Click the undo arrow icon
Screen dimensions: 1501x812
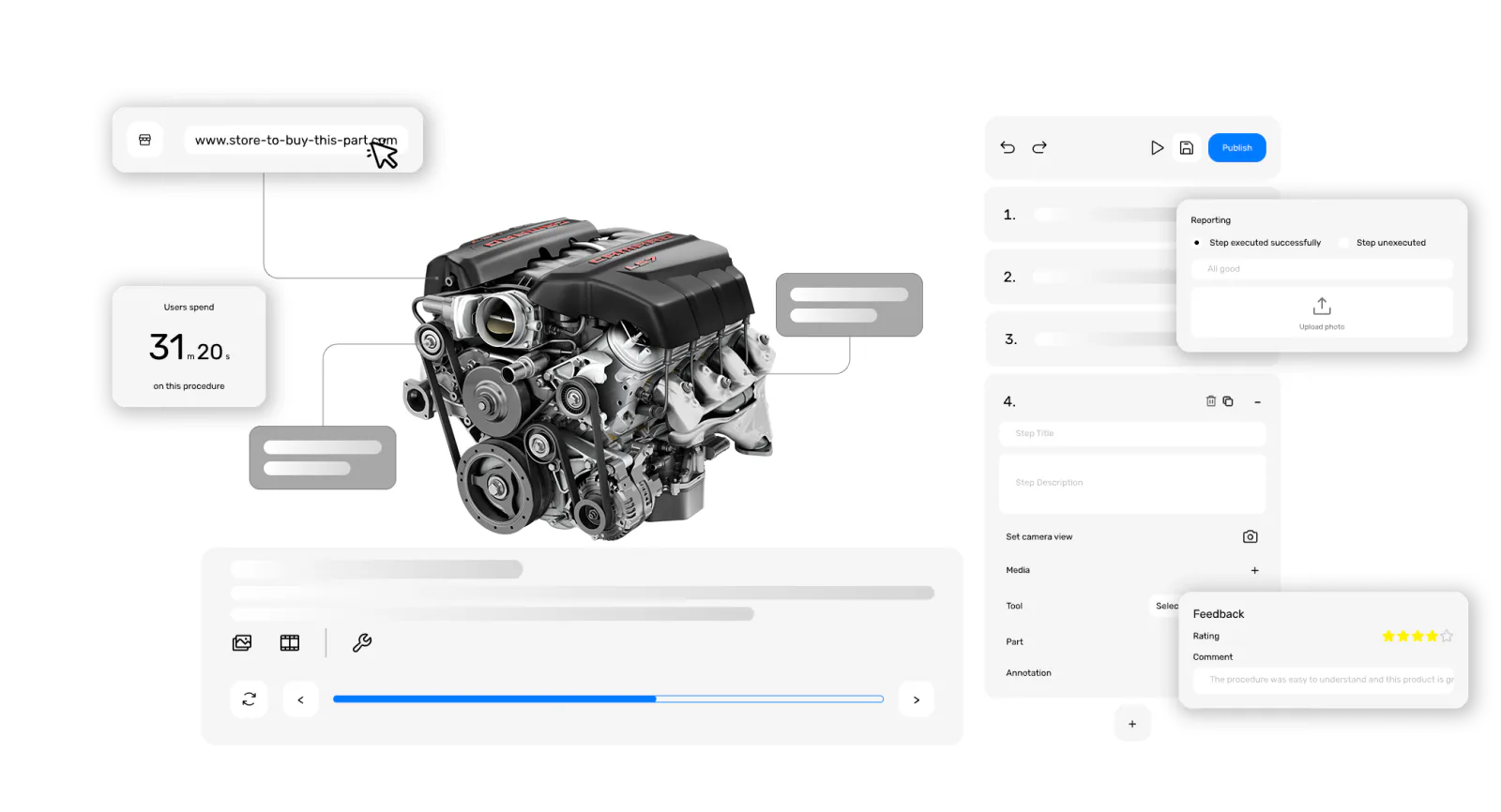(x=1008, y=147)
